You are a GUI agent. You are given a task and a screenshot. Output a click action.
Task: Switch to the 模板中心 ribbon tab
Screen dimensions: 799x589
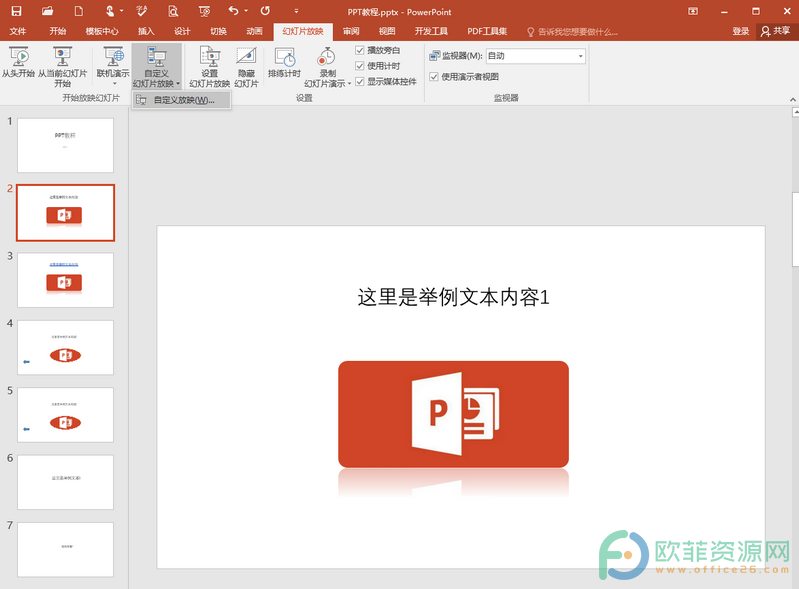(x=102, y=32)
